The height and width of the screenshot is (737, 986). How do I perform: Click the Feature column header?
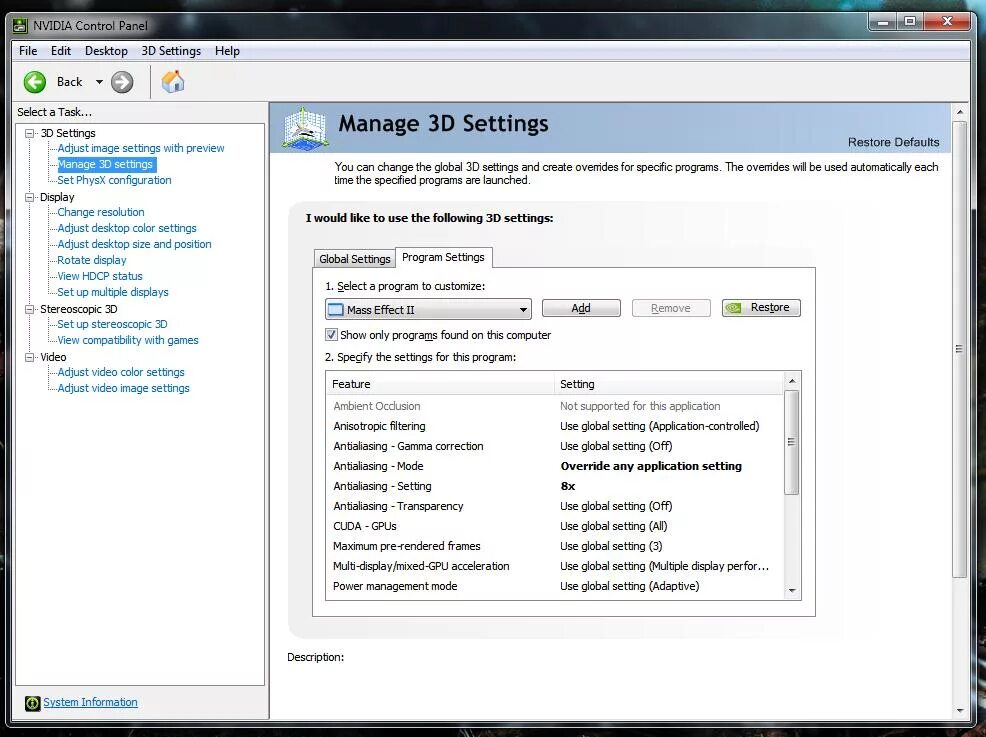[440, 384]
